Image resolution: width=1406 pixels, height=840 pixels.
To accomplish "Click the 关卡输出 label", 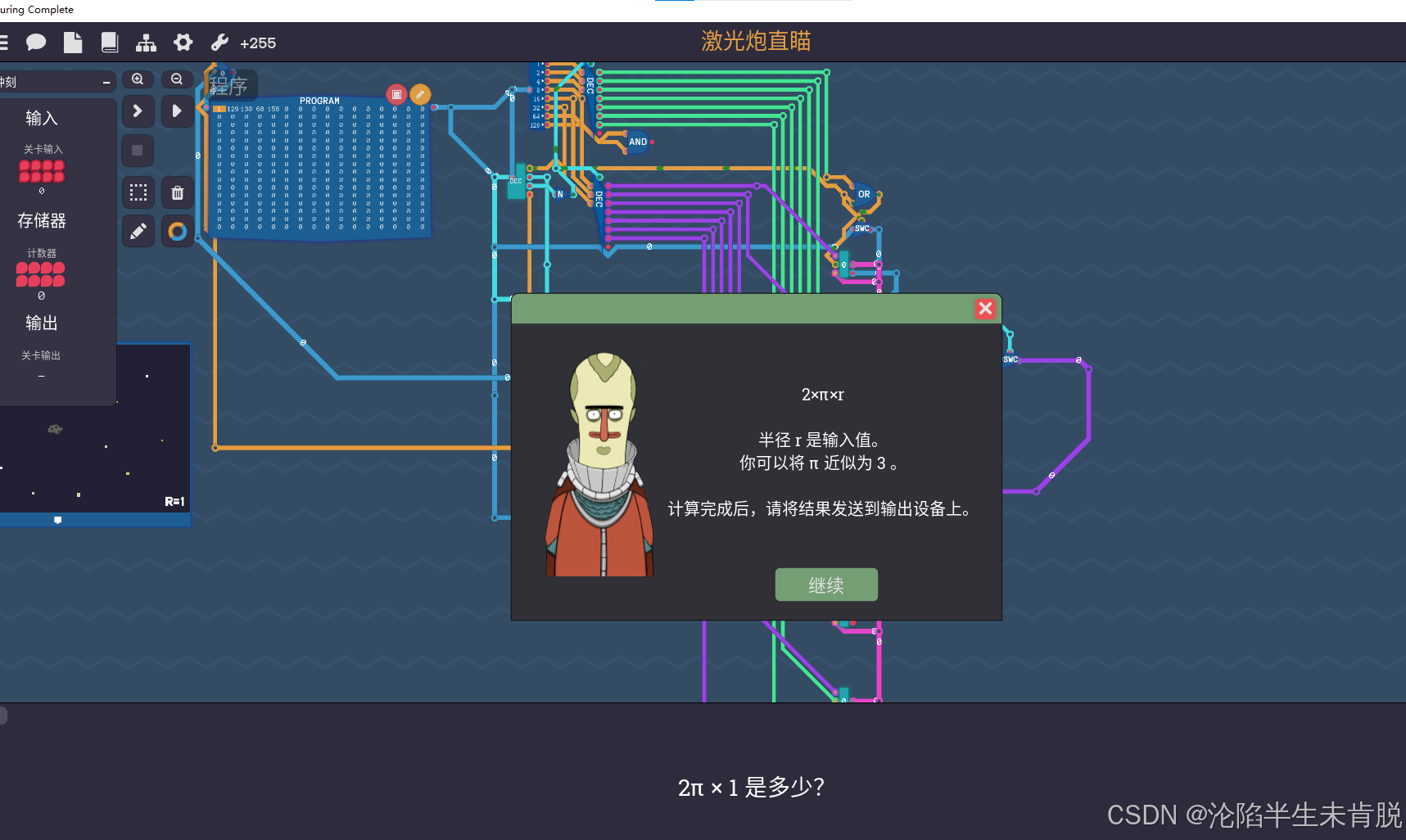I will [x=41, y=355].
